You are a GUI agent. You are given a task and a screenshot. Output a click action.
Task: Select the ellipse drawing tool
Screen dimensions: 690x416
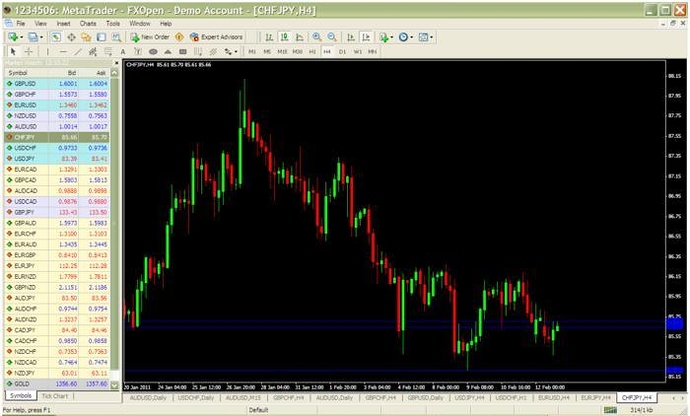point(153,52)
